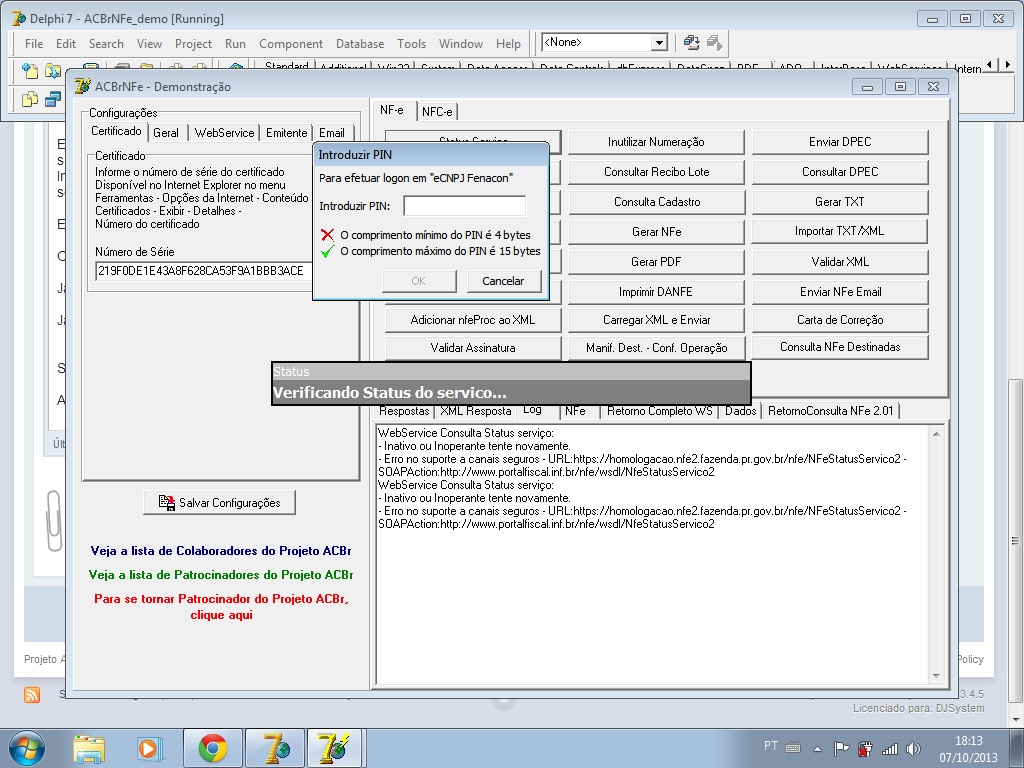Viewport: 1024px width, 768px height.
Task: Click the Gerar PDF button
Action: tap(656, 262)
